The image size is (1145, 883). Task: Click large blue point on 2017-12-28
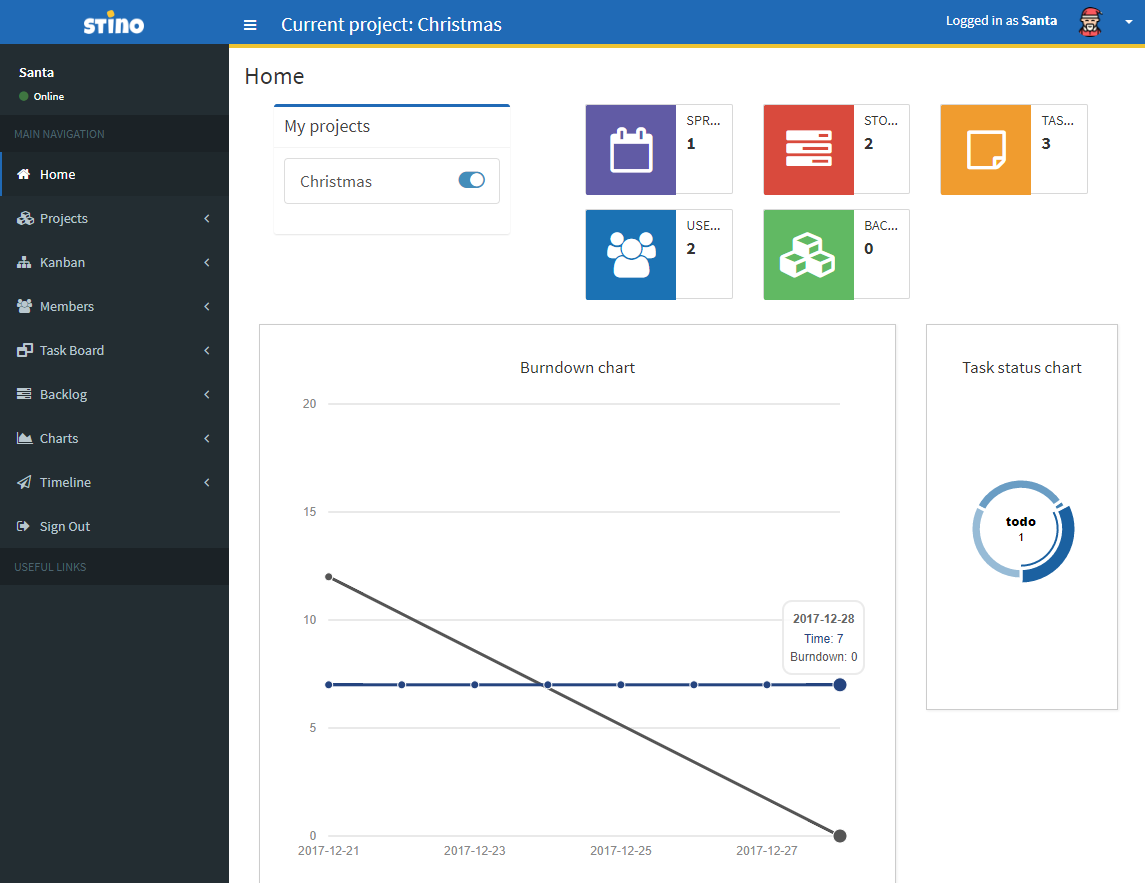(840, 684)
